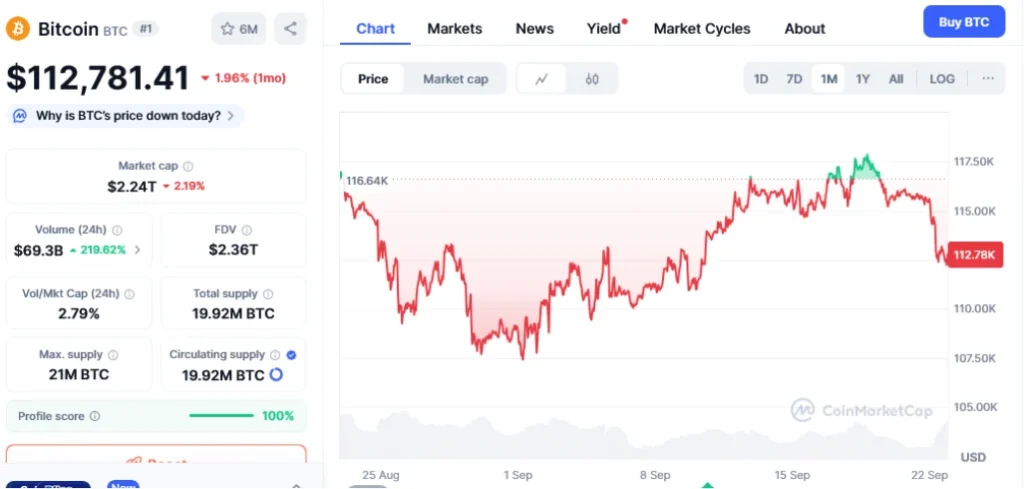Toggle chart to Price view
Image resolution: width=1024 pixels, height=489 pixels.
373,79
